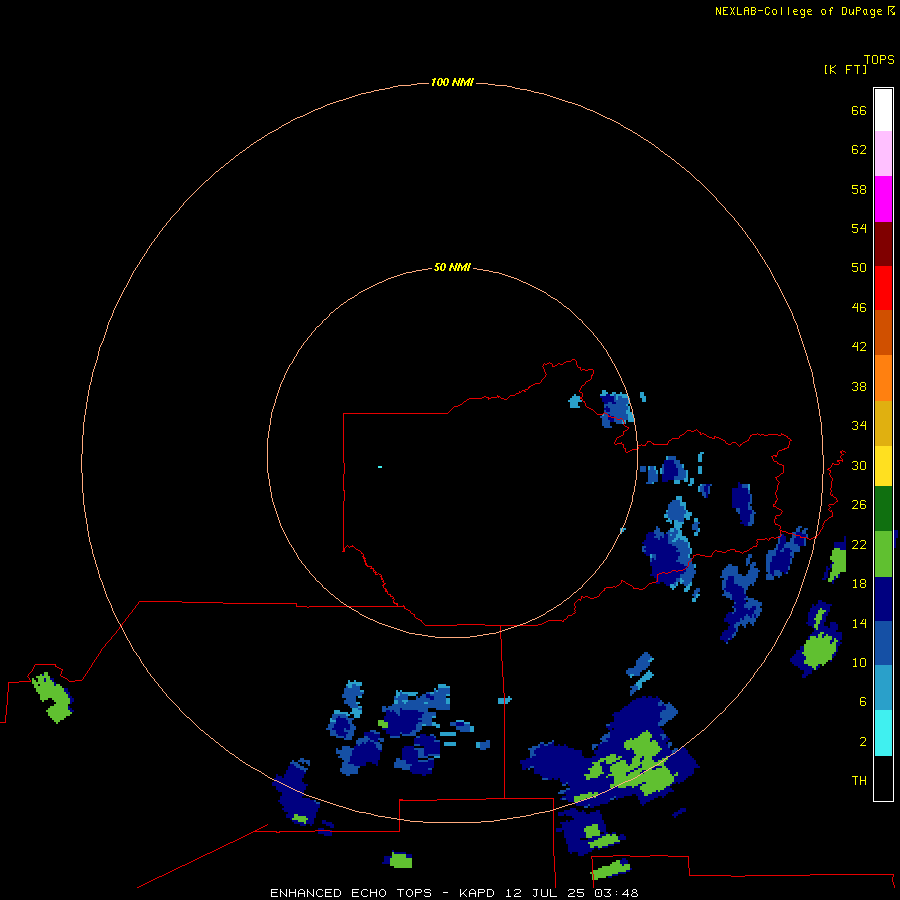Click the cyan legend swatch
The height and width of the screenshot is (900, 900).
[x=883, y=733]
